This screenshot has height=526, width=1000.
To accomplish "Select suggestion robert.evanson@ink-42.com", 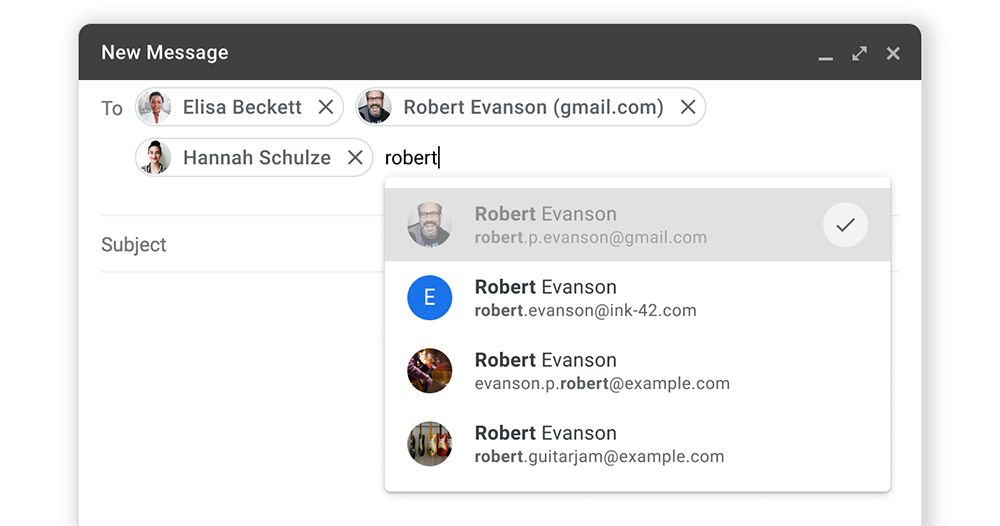I will pos(638,298).
